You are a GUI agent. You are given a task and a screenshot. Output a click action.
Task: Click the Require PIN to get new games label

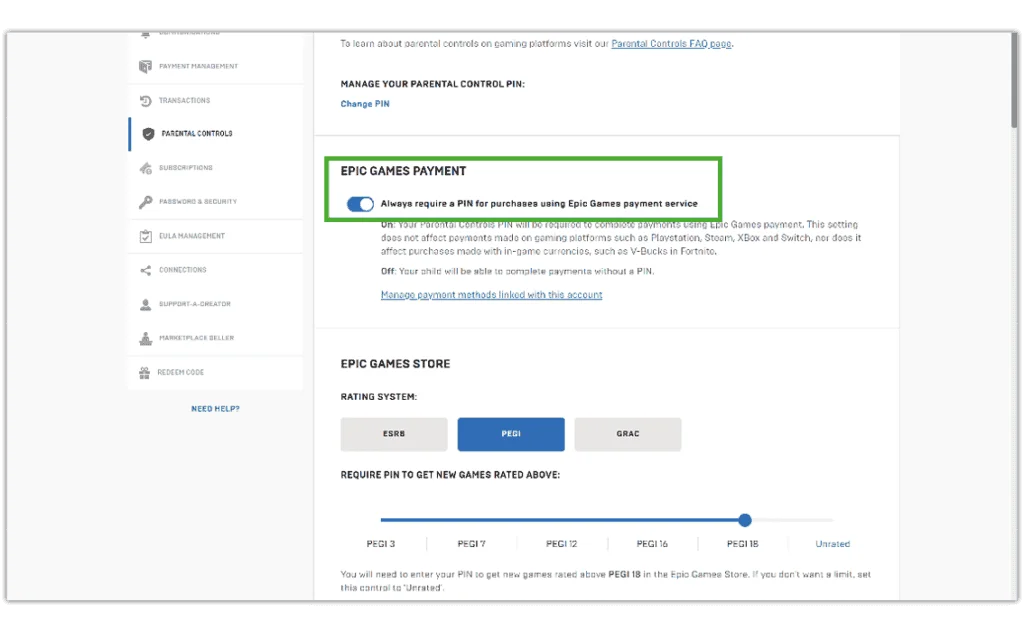coord(450,475)
